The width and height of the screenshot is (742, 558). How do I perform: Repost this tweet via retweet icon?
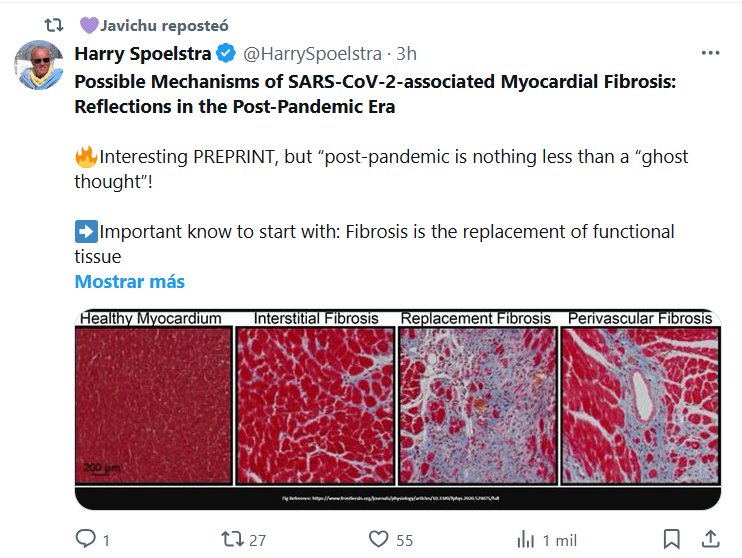(232, 539)
